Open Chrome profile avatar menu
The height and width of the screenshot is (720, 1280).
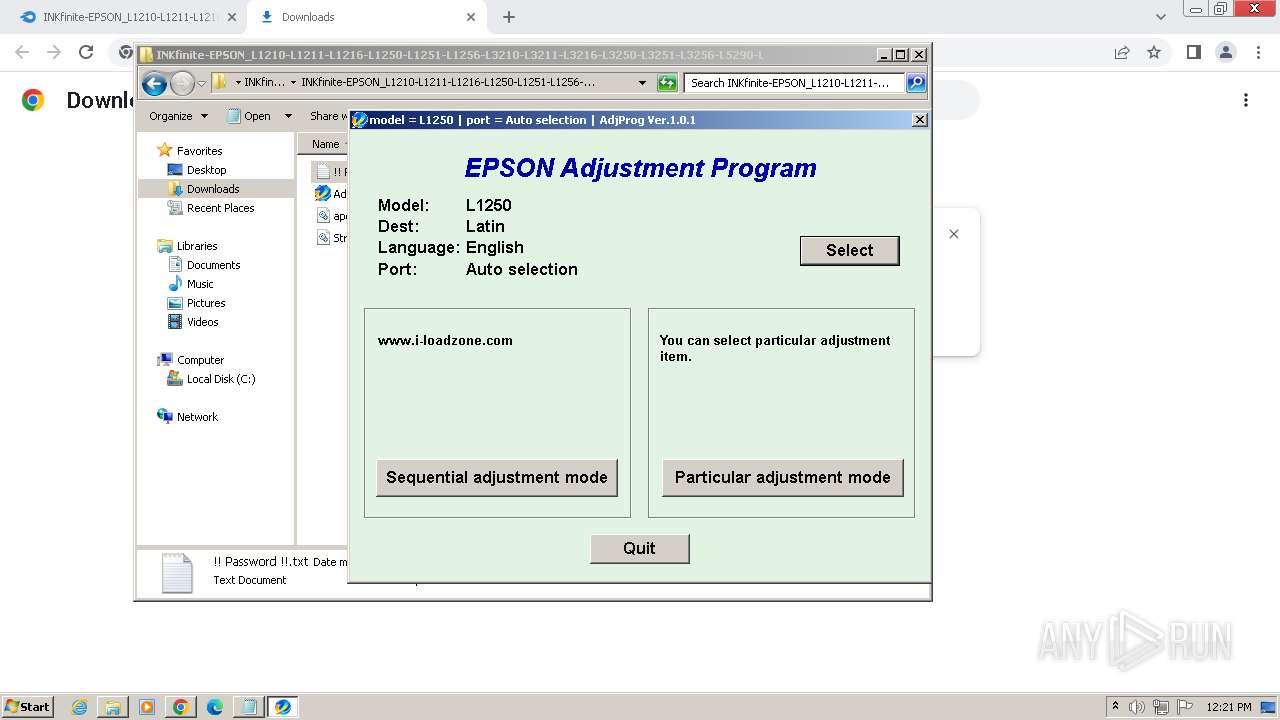(x=1225, y=52)
